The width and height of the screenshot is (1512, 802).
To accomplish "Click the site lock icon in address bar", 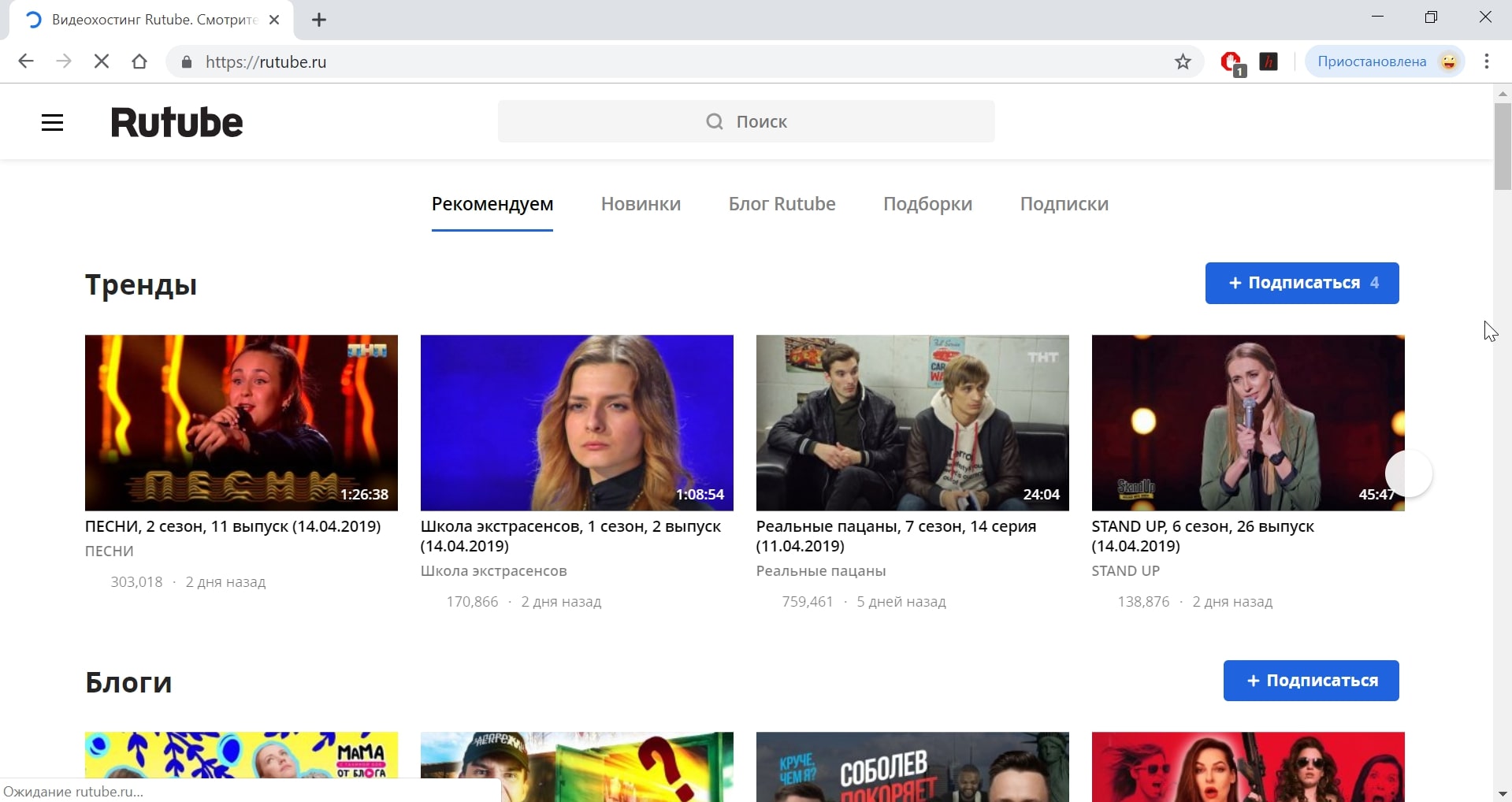I will pyautogui.click(x=187, y=61).
